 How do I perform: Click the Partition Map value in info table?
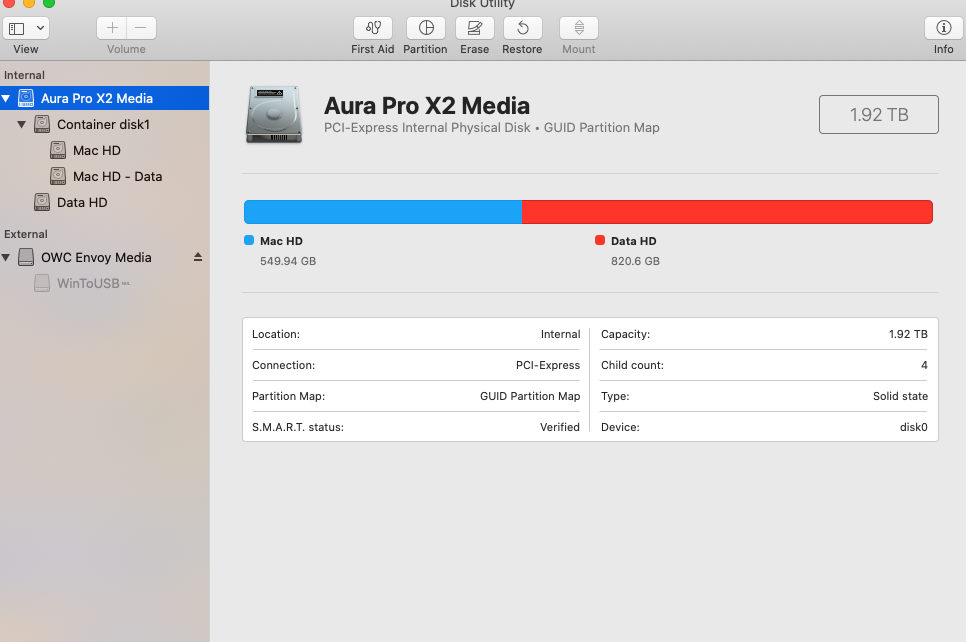530,396
